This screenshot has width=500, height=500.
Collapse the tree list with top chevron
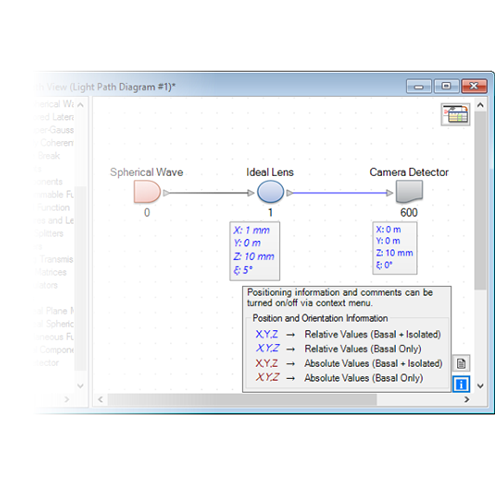coord(80,105)
